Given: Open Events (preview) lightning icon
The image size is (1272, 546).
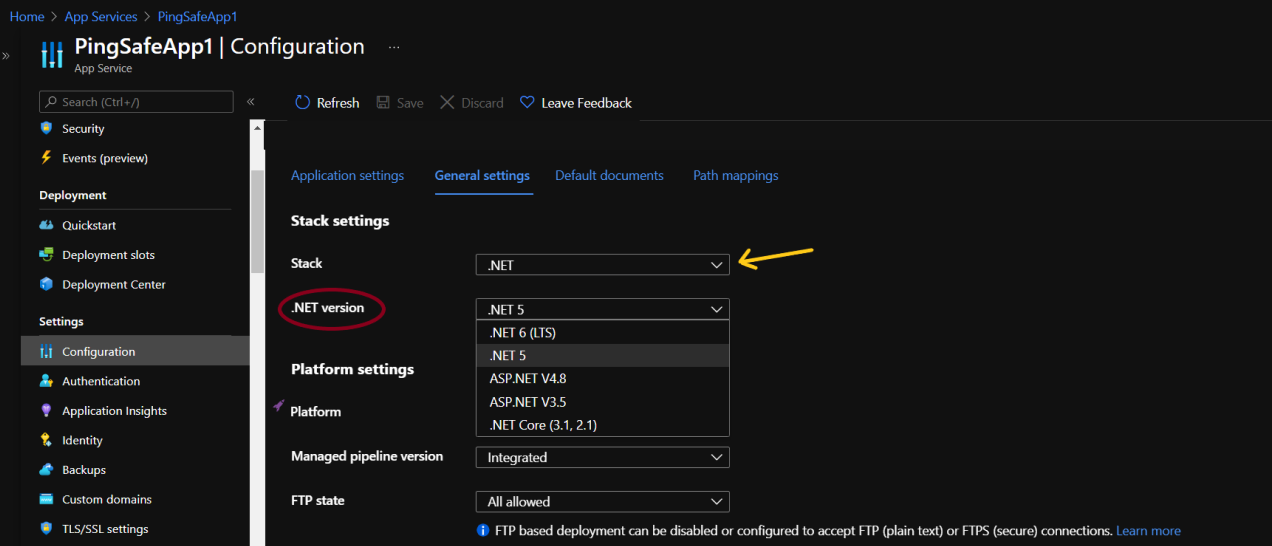Looking at the screenshot, I should tap(46, 158).
